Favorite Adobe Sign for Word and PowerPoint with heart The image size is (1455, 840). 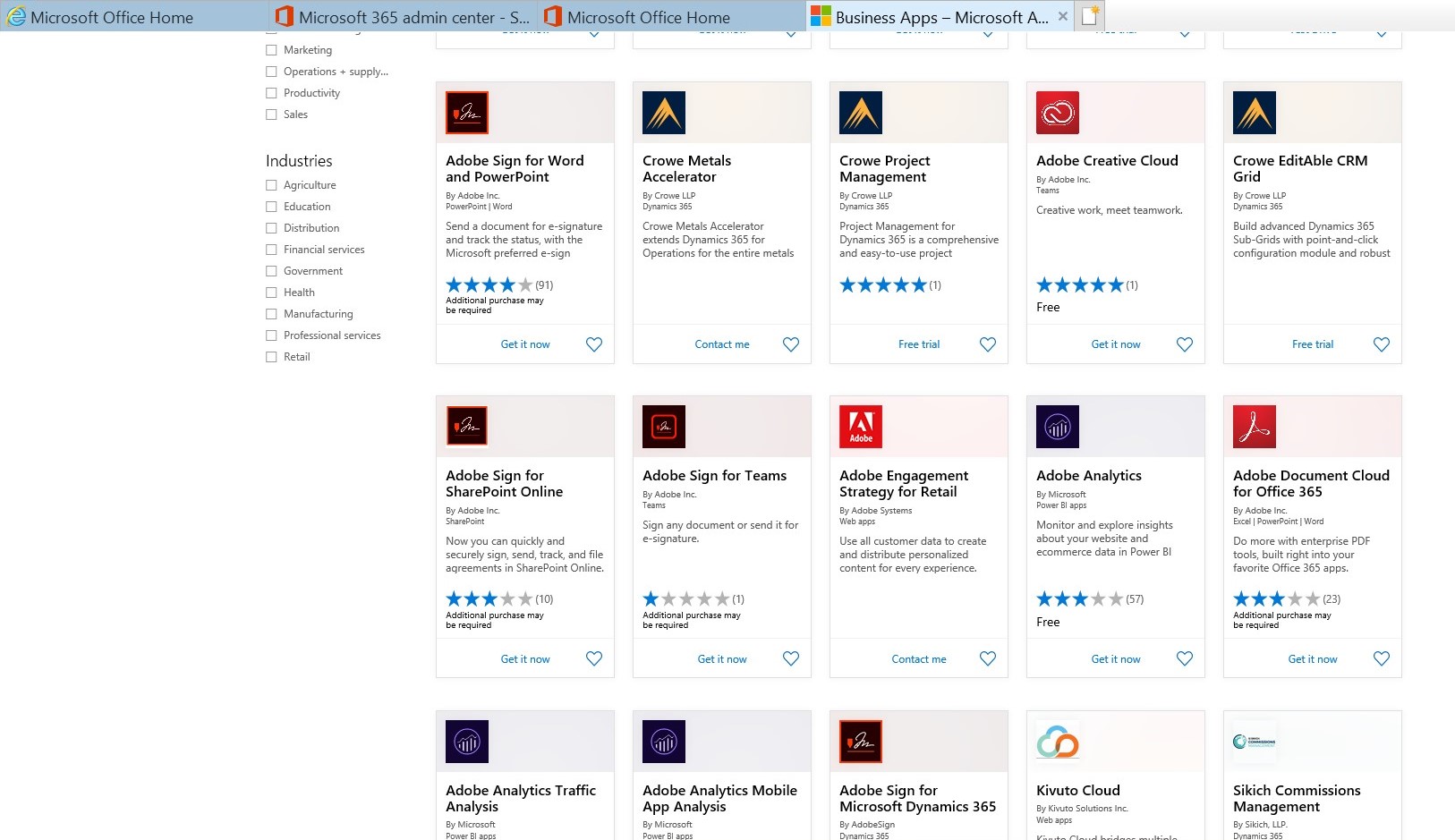(594, 344)
